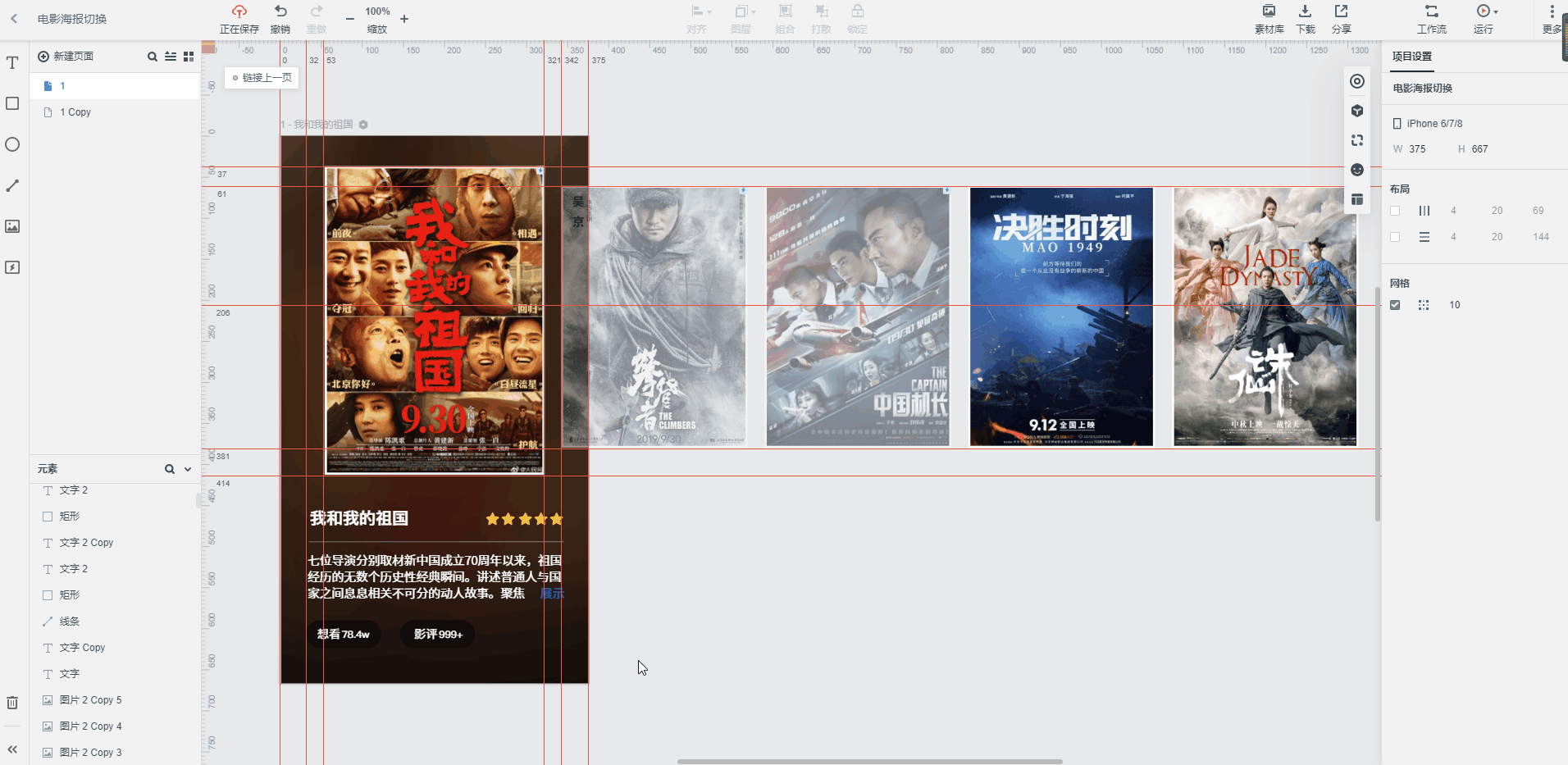
Task: Open the 运行 dropdown arrow
Action: 1496,11
